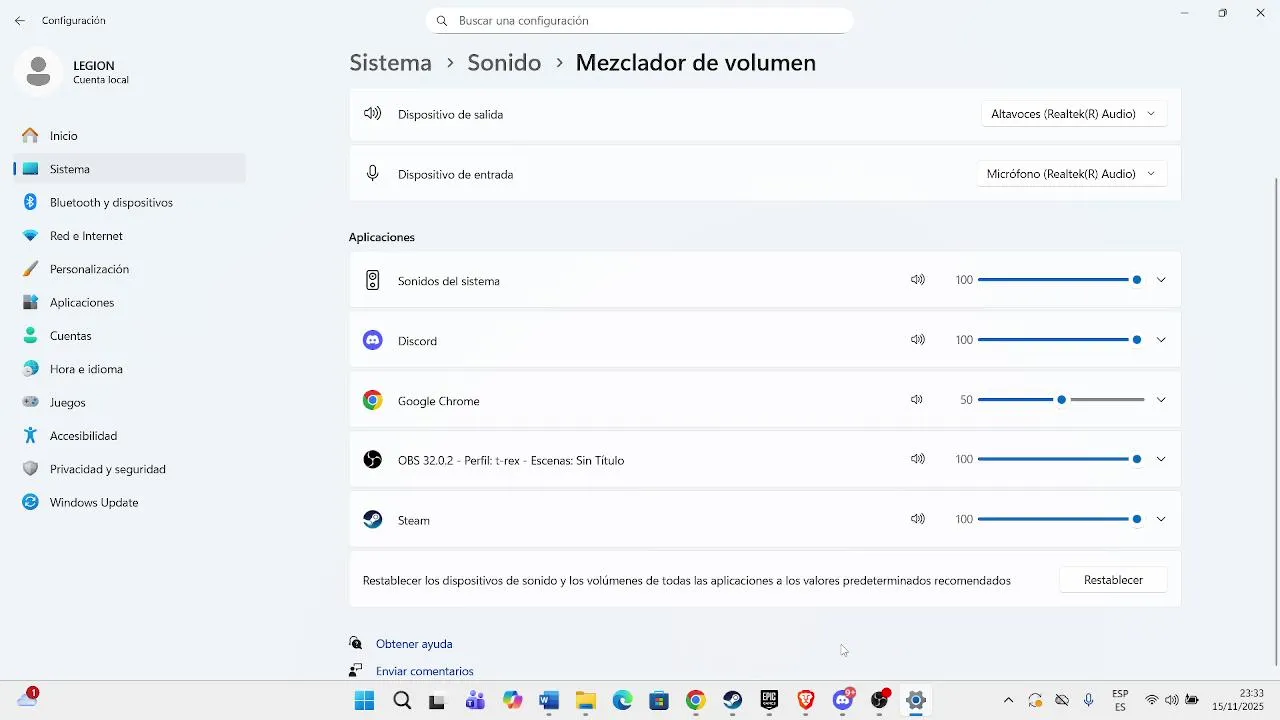
Task: Navigate to Privacidad y seguridad
Action: click(130, 469)
